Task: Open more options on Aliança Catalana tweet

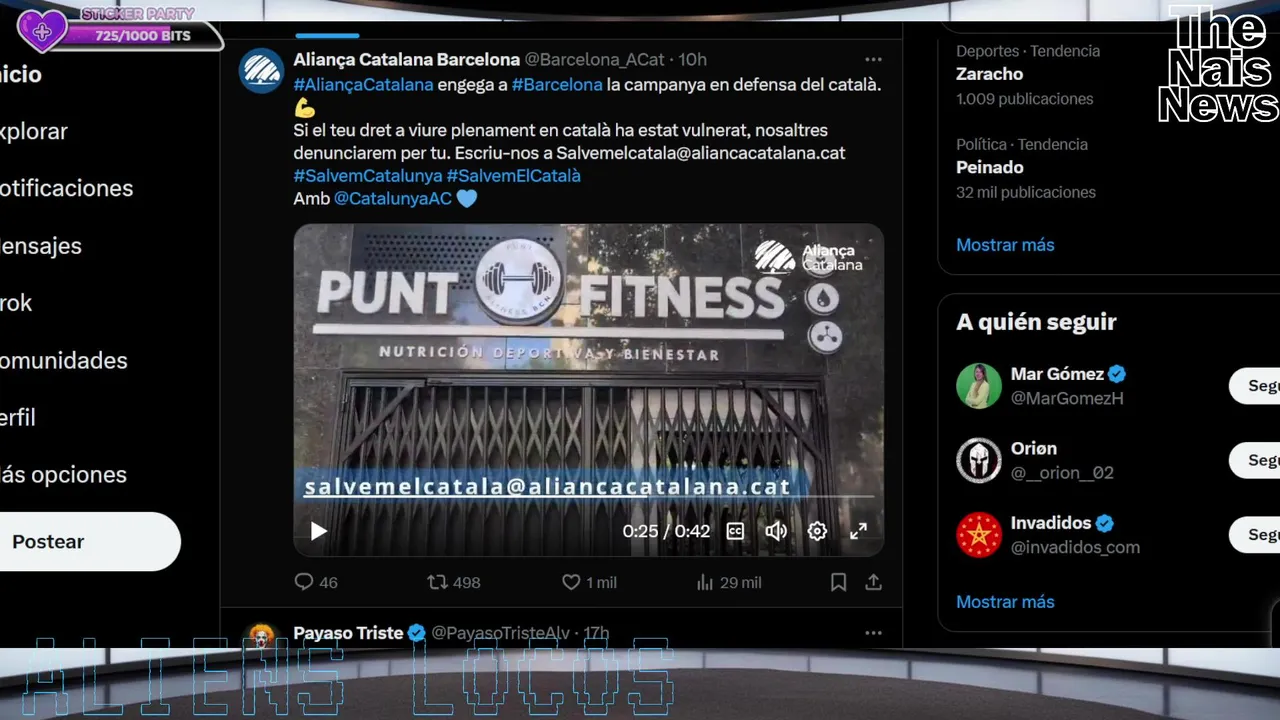Action: tap(873, 60)
